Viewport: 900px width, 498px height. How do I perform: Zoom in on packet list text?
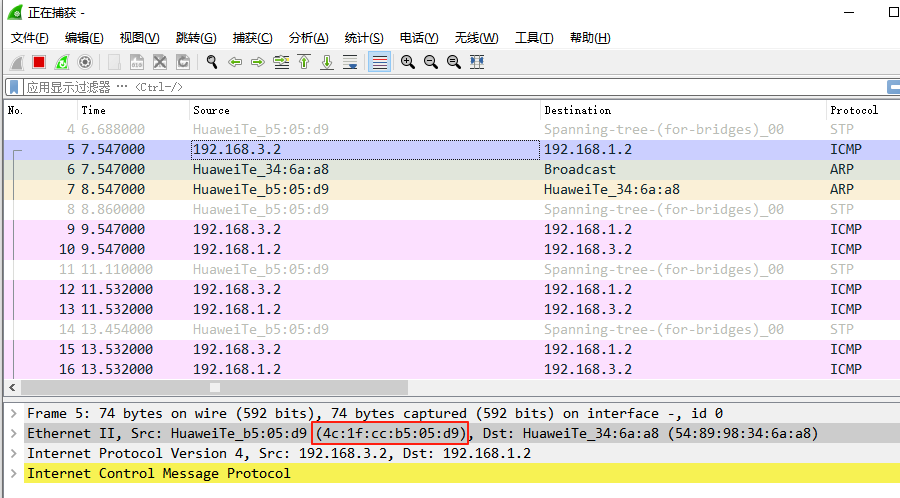coord(408,62)
